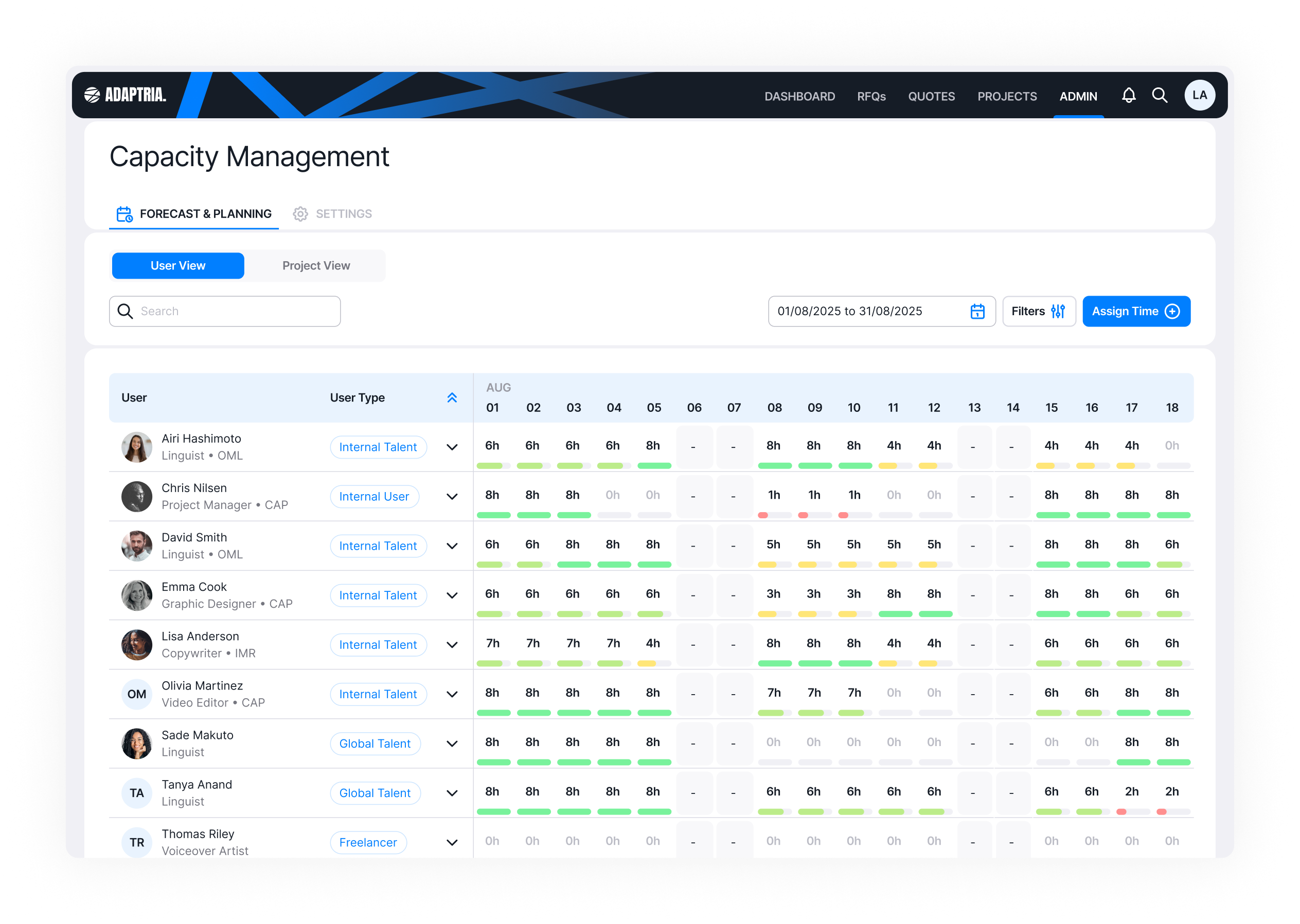Expand Chris Nilsen's row details

click(452, 497)
